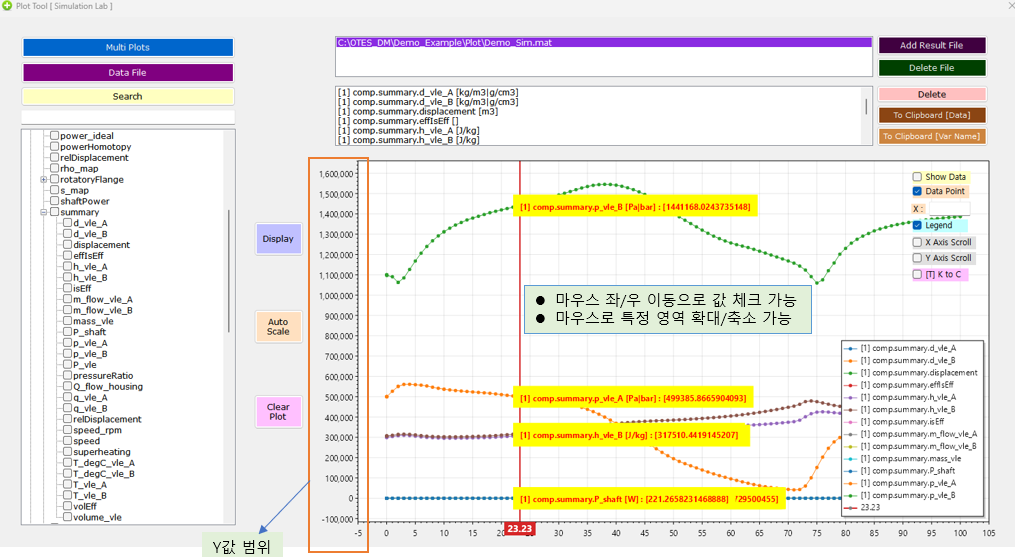Click the variable list scrollbar
The image size is (1015, 557).
[x=866, y=107]
